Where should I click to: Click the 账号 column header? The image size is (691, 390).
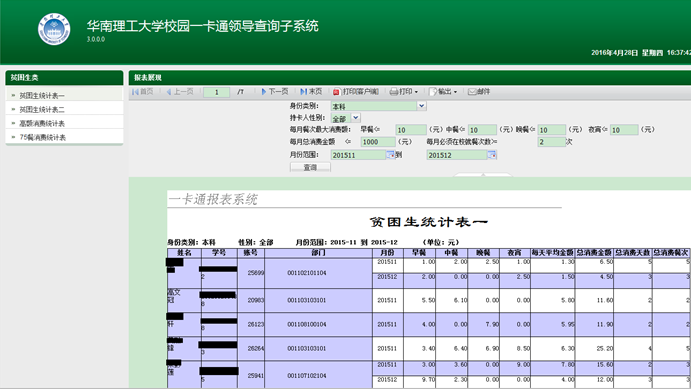[251, 253]
